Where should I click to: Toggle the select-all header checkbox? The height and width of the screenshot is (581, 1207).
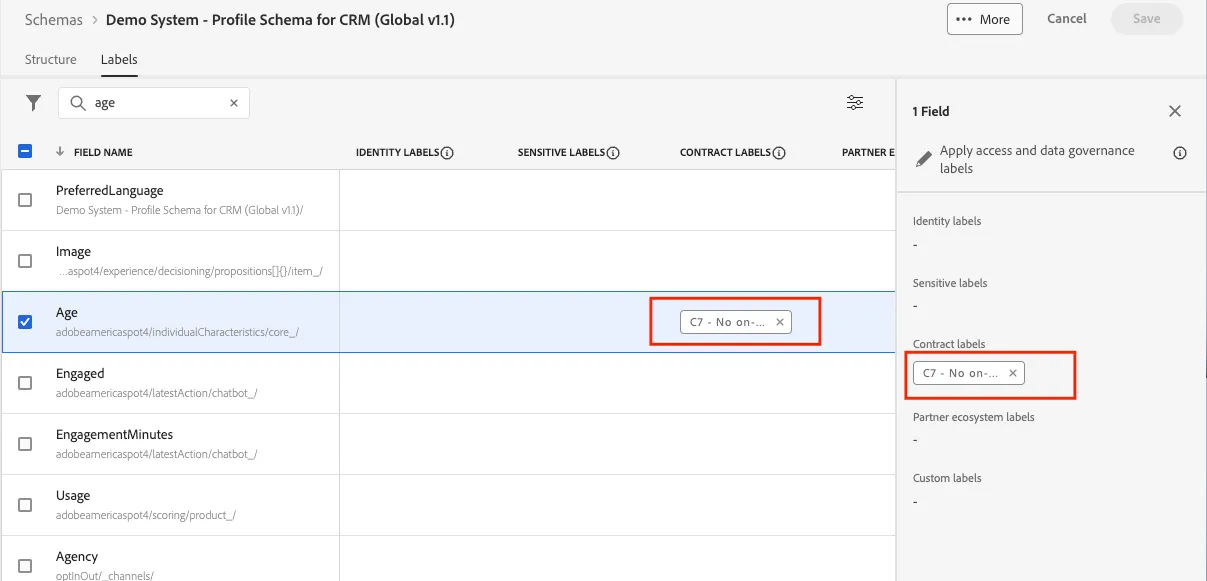point(26,152)
